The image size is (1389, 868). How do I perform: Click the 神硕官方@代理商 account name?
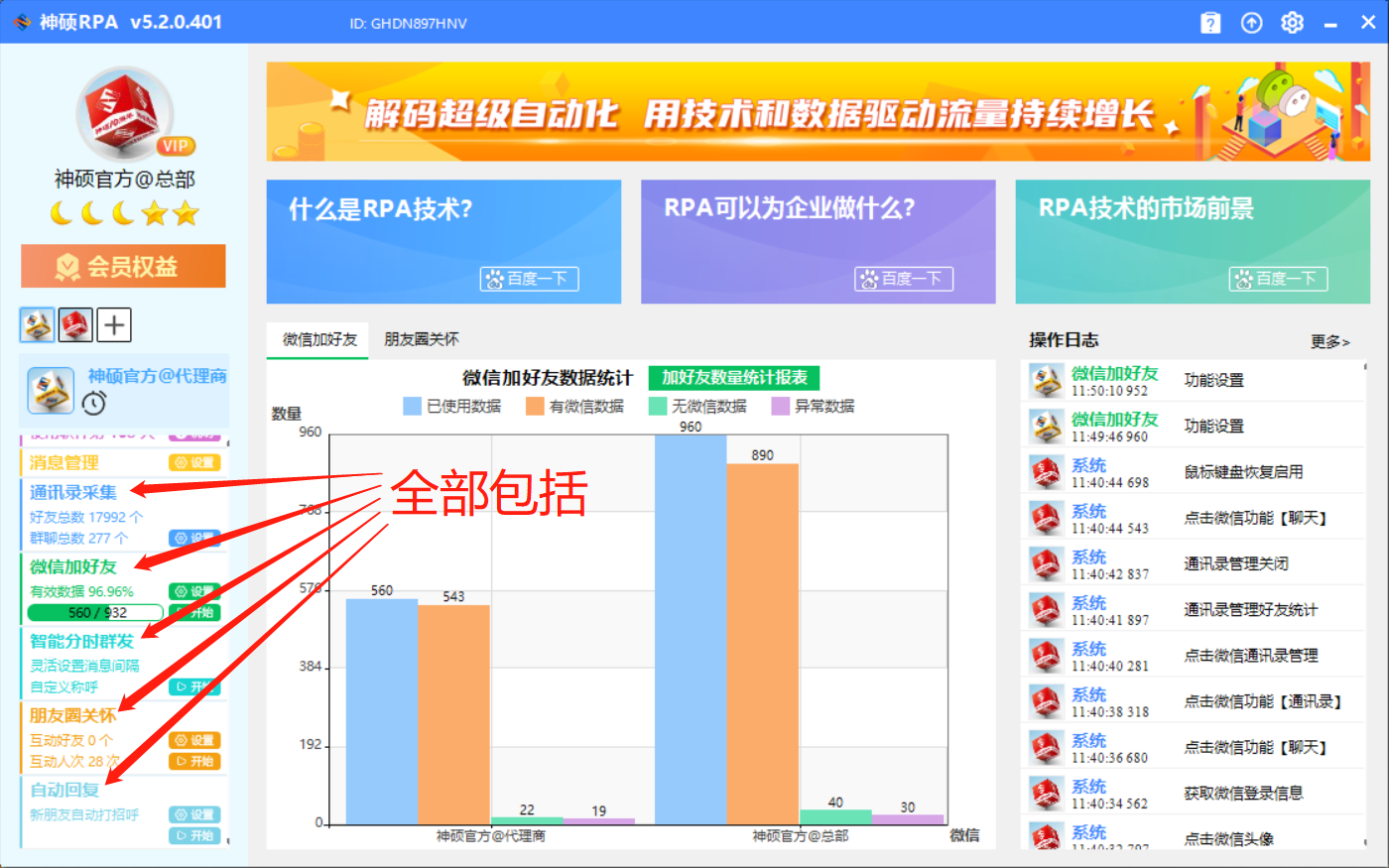[157, 376]
